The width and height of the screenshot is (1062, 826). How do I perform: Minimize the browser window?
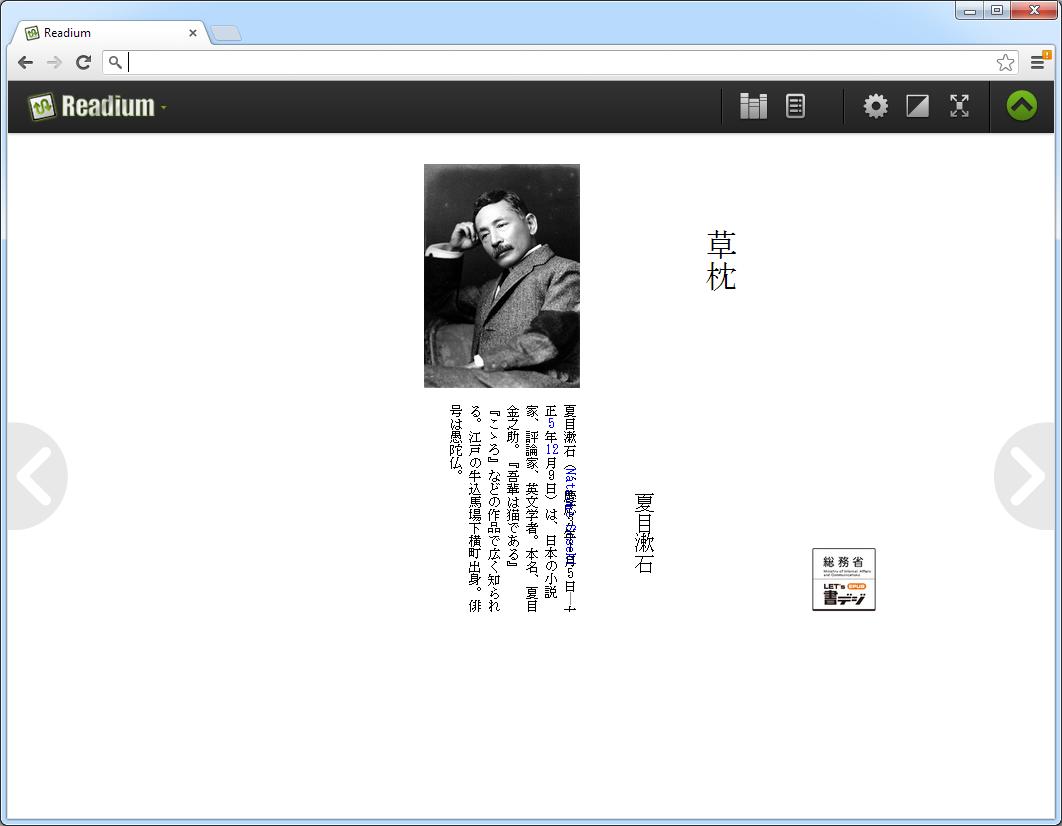(x=969, y=10)
